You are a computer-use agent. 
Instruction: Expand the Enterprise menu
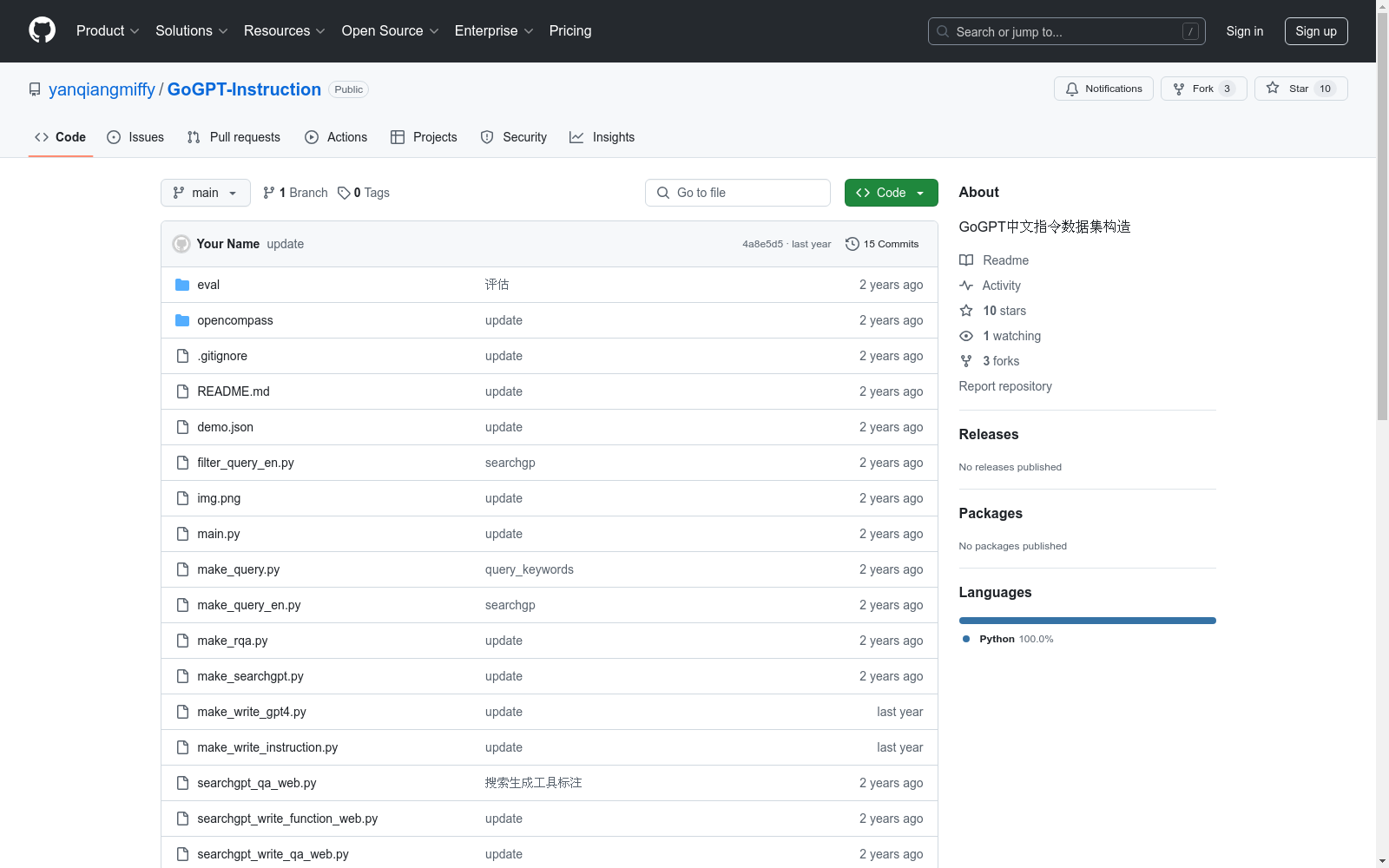tap(494, 31)
